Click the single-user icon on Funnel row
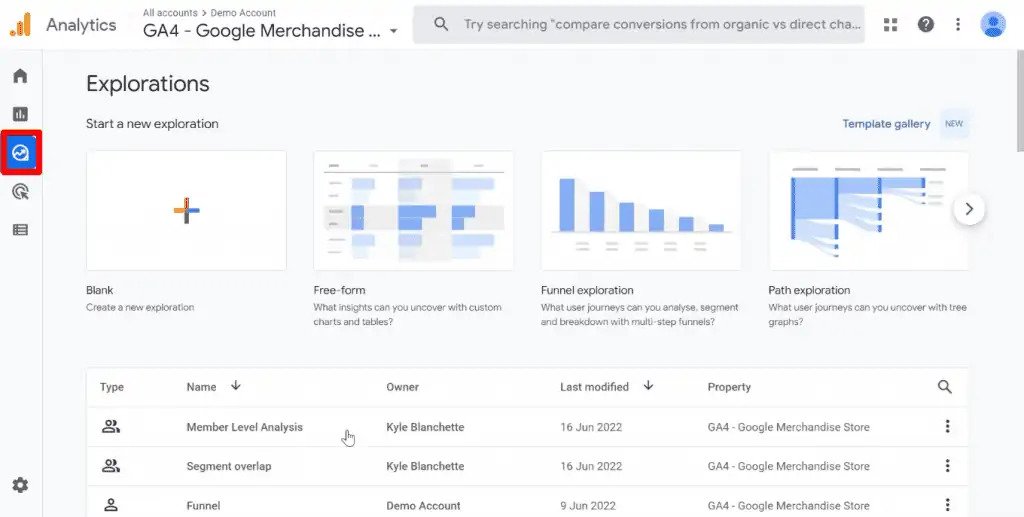 pos(111,505)
